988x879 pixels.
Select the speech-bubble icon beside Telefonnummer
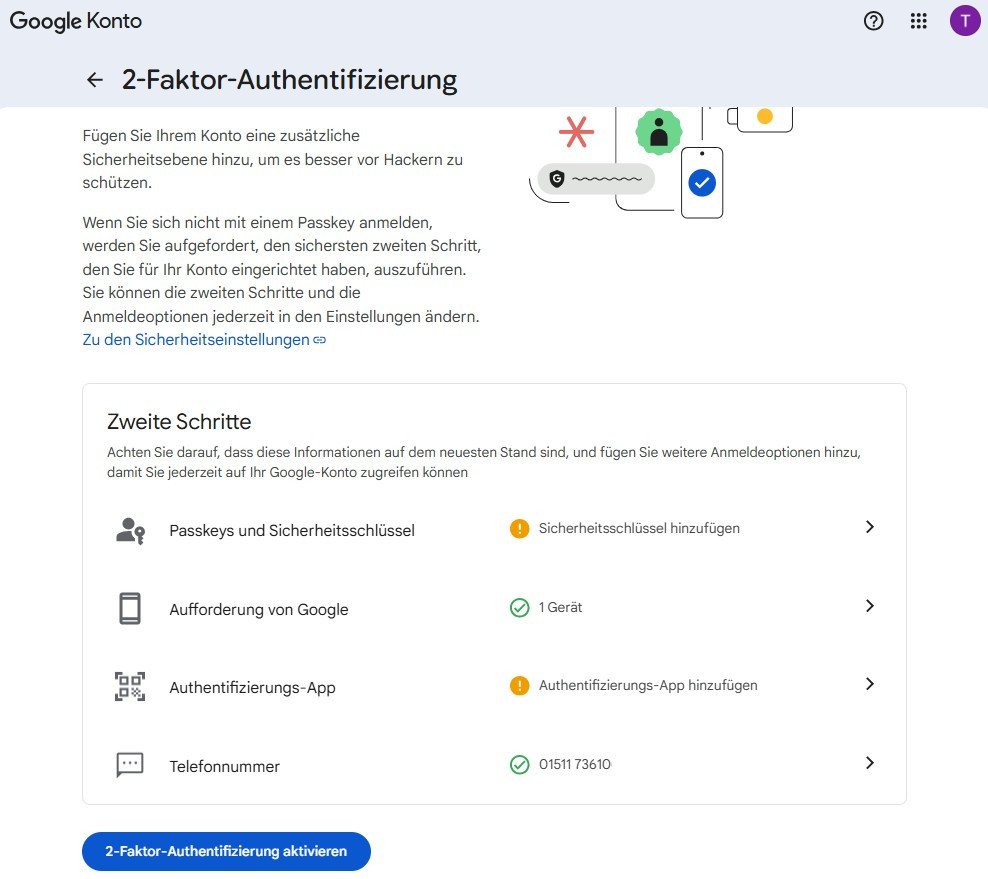coord(129,766)
